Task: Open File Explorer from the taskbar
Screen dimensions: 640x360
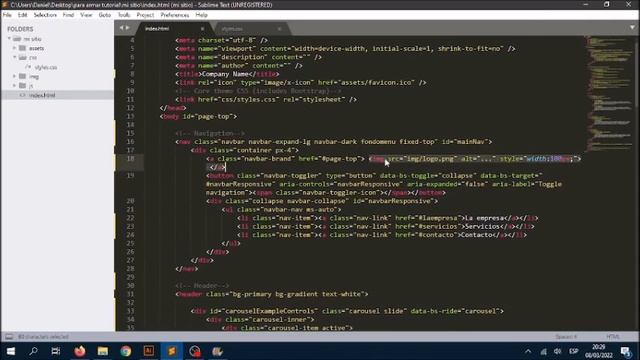Action: click(x=102, y=351)
